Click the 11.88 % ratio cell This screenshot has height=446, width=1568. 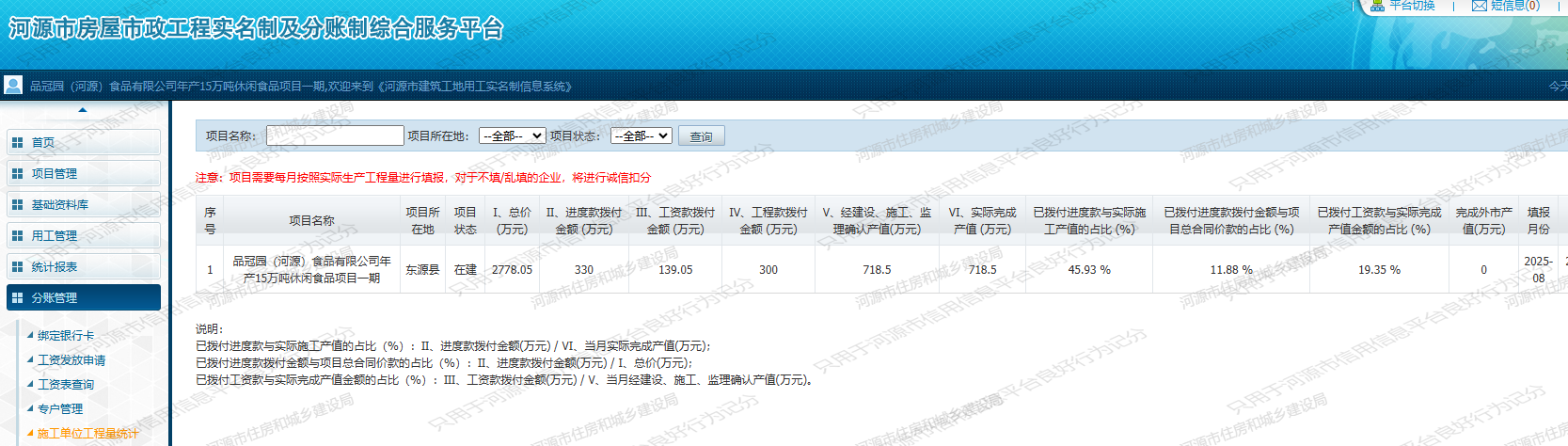point(1231,269)
